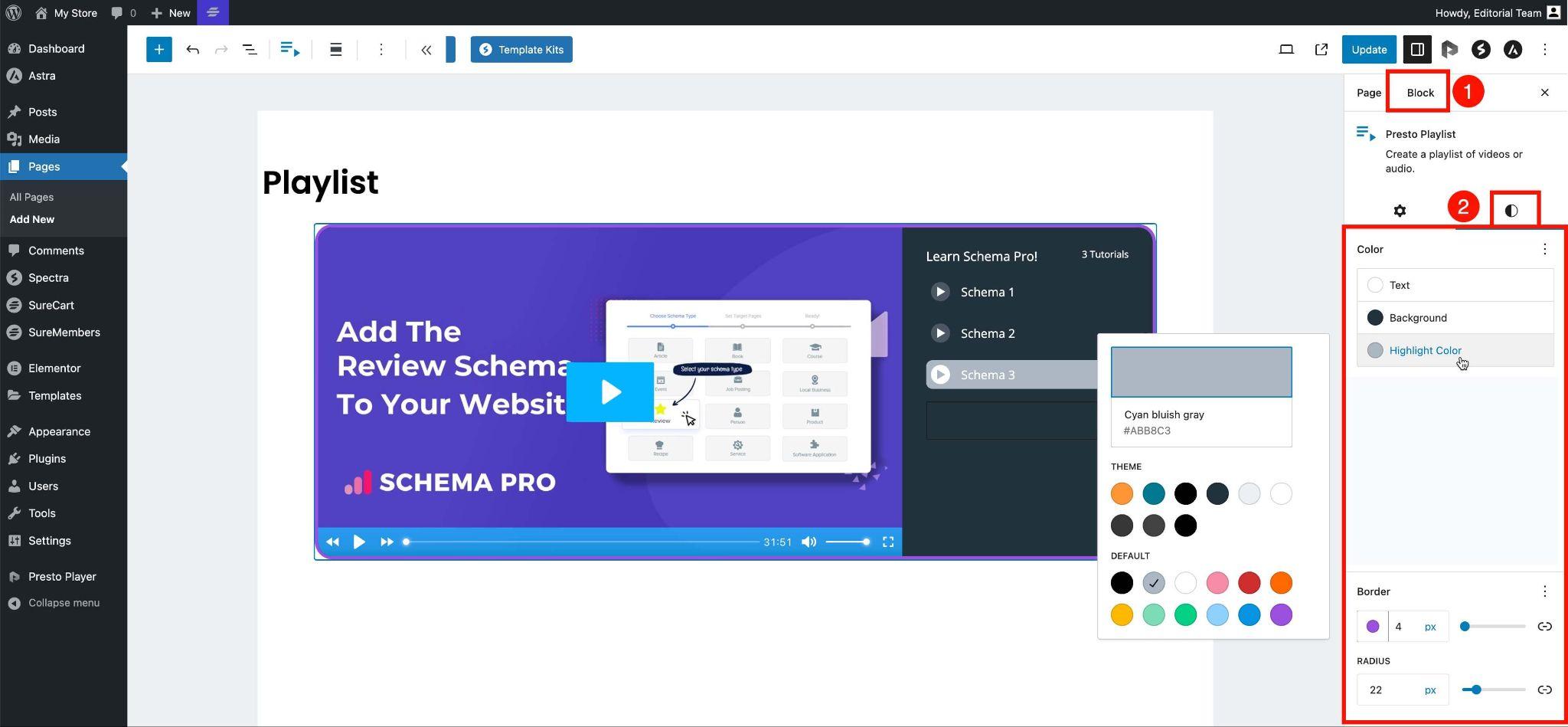Click the block inserter plus button
The image size is (1568, 727).
158,50
